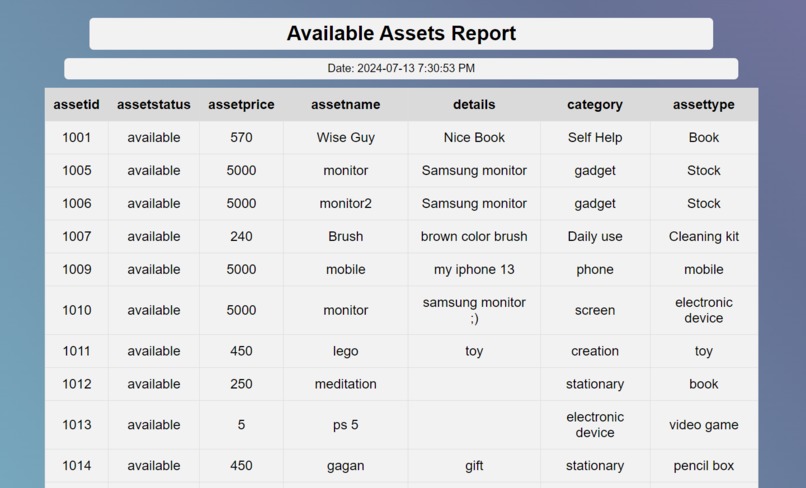This screenshot has width=806, height=488.
Task: Click mobile name in row 1009
Action: click(345, 269)
